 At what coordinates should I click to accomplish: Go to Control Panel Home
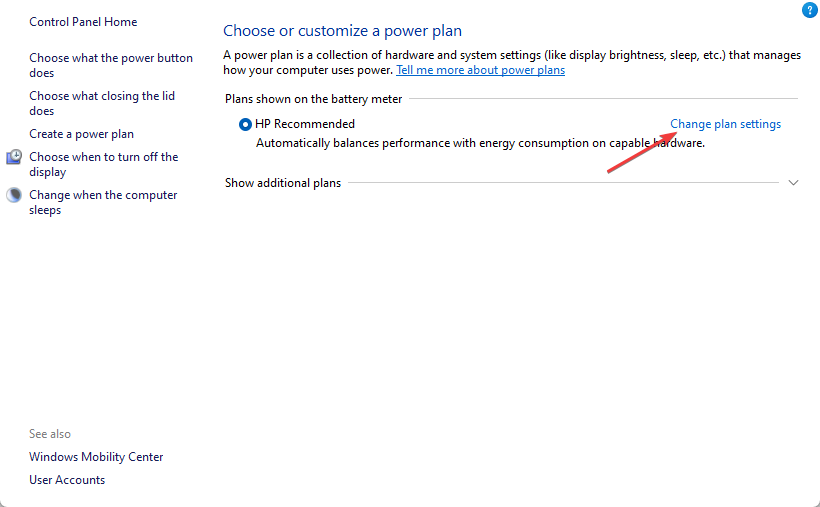tap(83, 22)
